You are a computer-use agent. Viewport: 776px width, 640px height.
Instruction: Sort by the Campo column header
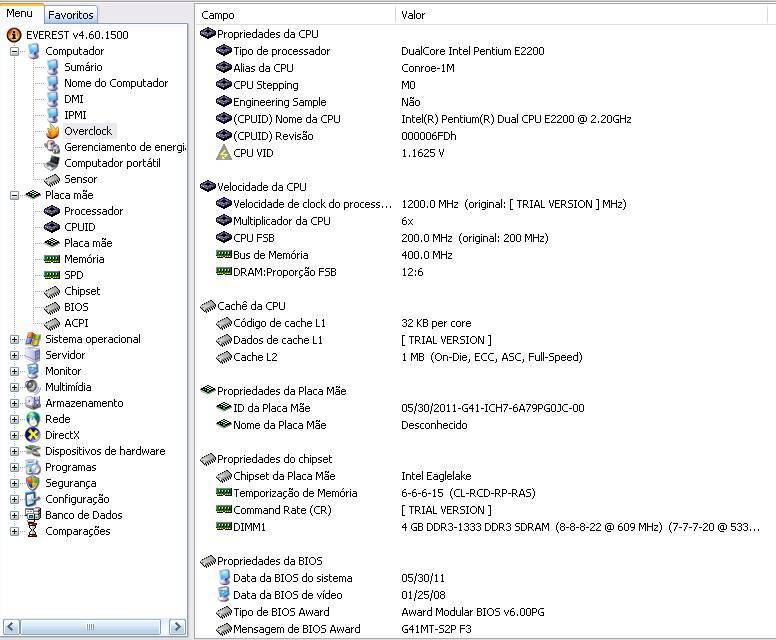295,15
